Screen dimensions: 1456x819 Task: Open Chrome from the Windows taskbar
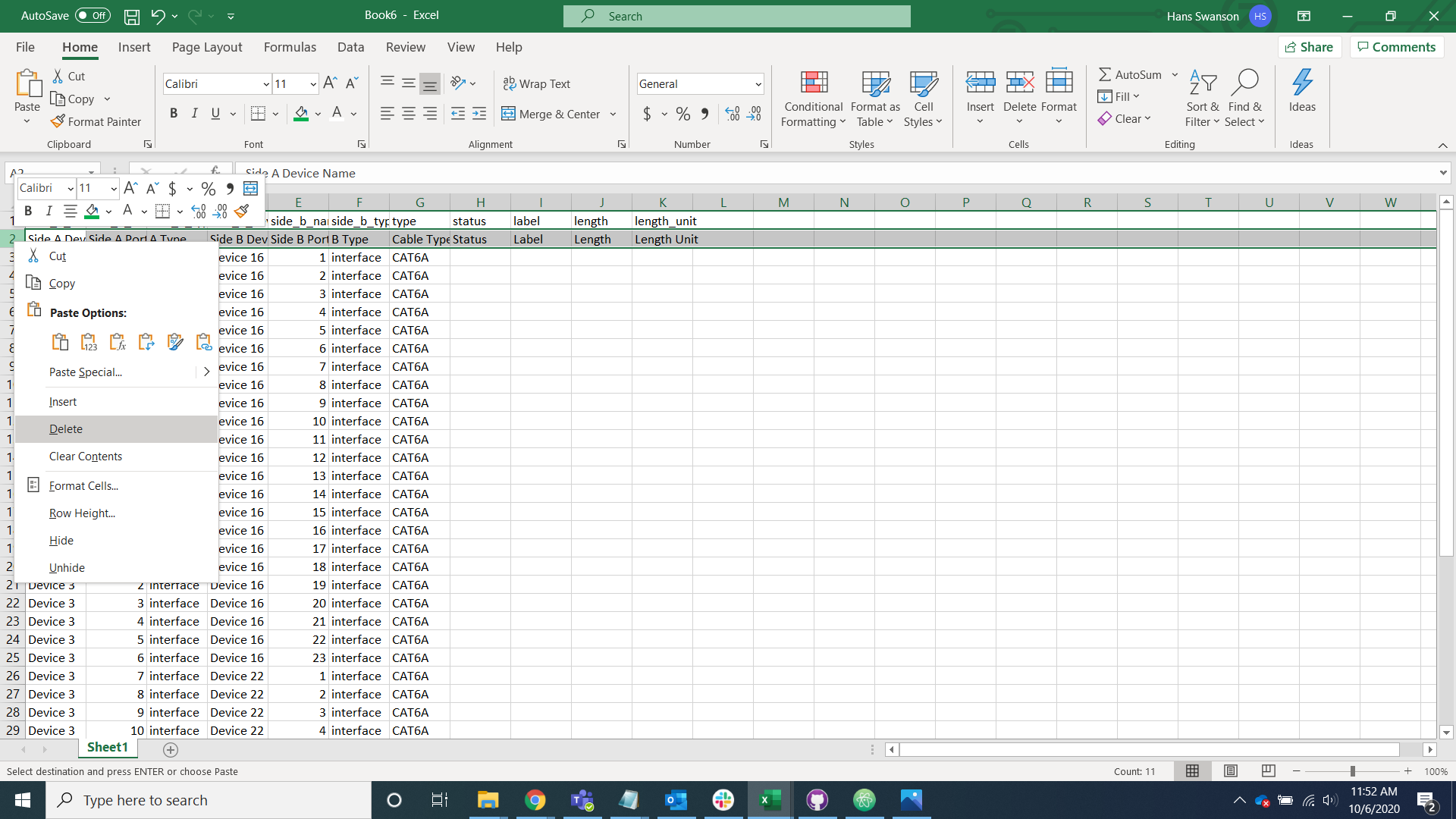point(535,800)
